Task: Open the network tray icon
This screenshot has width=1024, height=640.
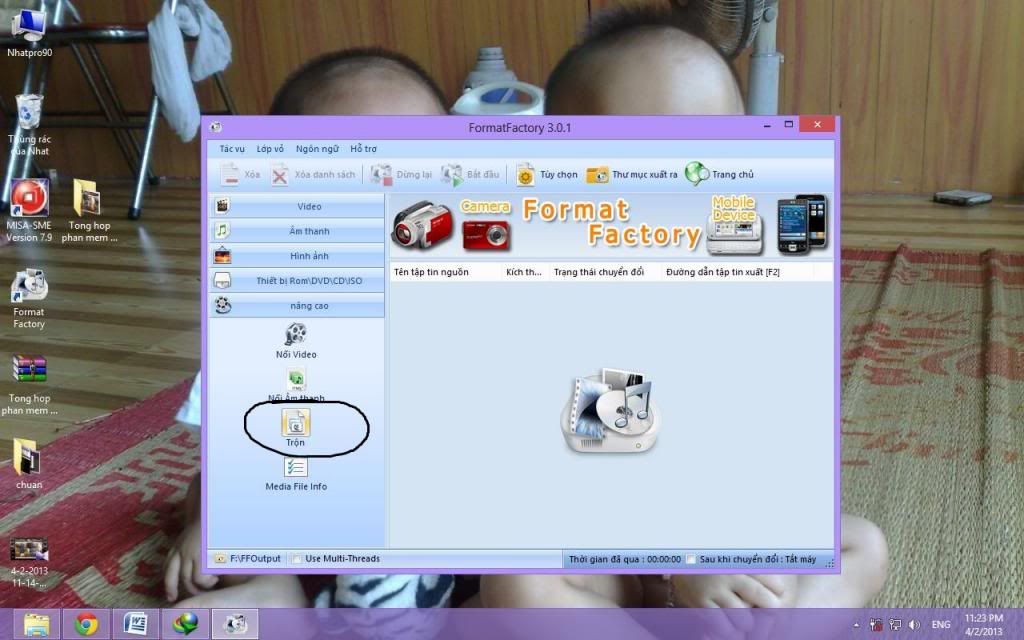Action: (x=895, y=625)
